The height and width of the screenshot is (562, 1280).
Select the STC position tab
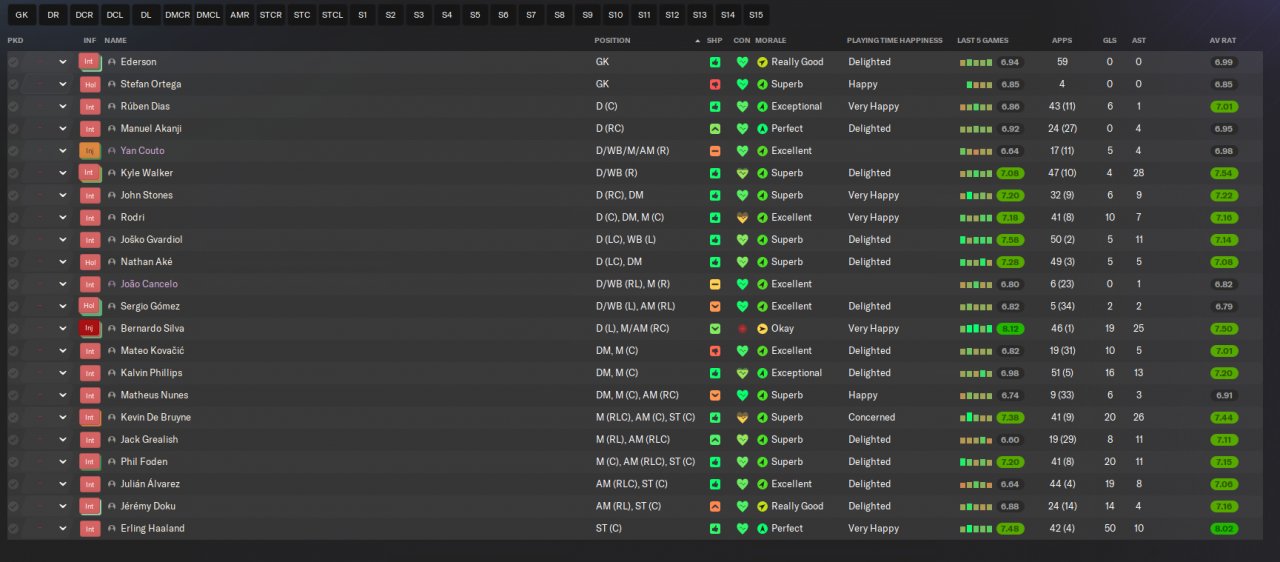click(x=302, y=15)
